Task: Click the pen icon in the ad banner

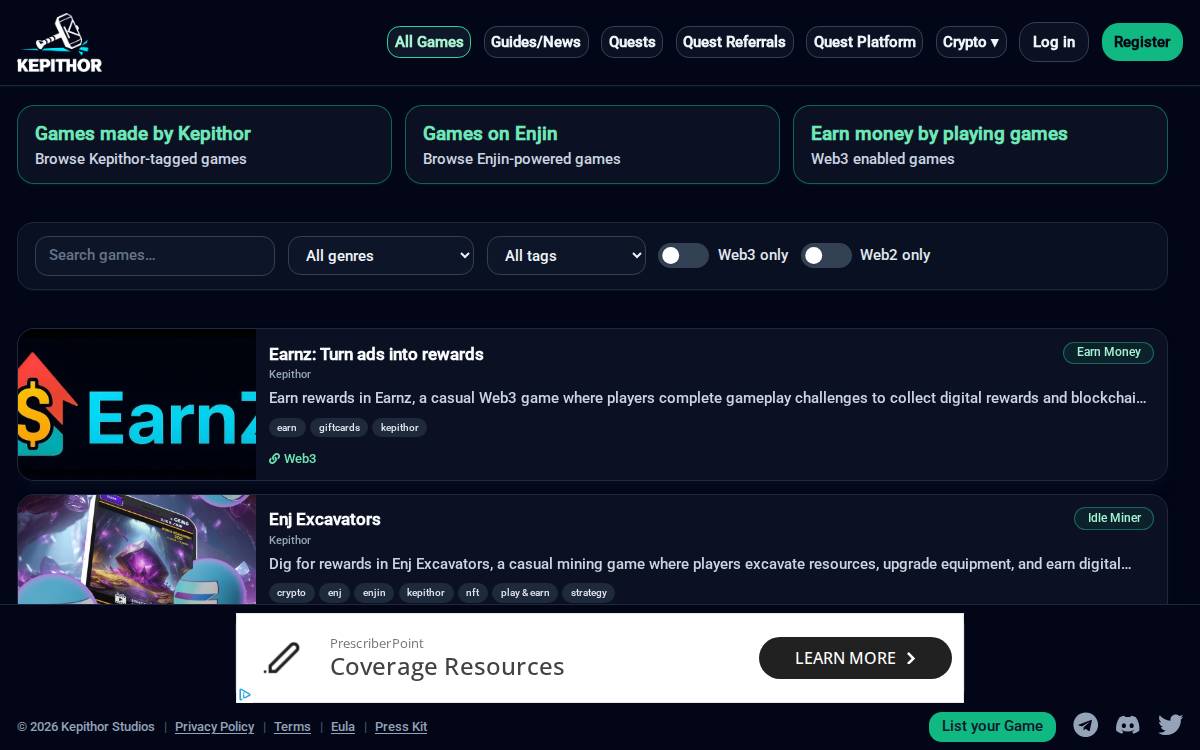Action: click(x=282, y=658)
